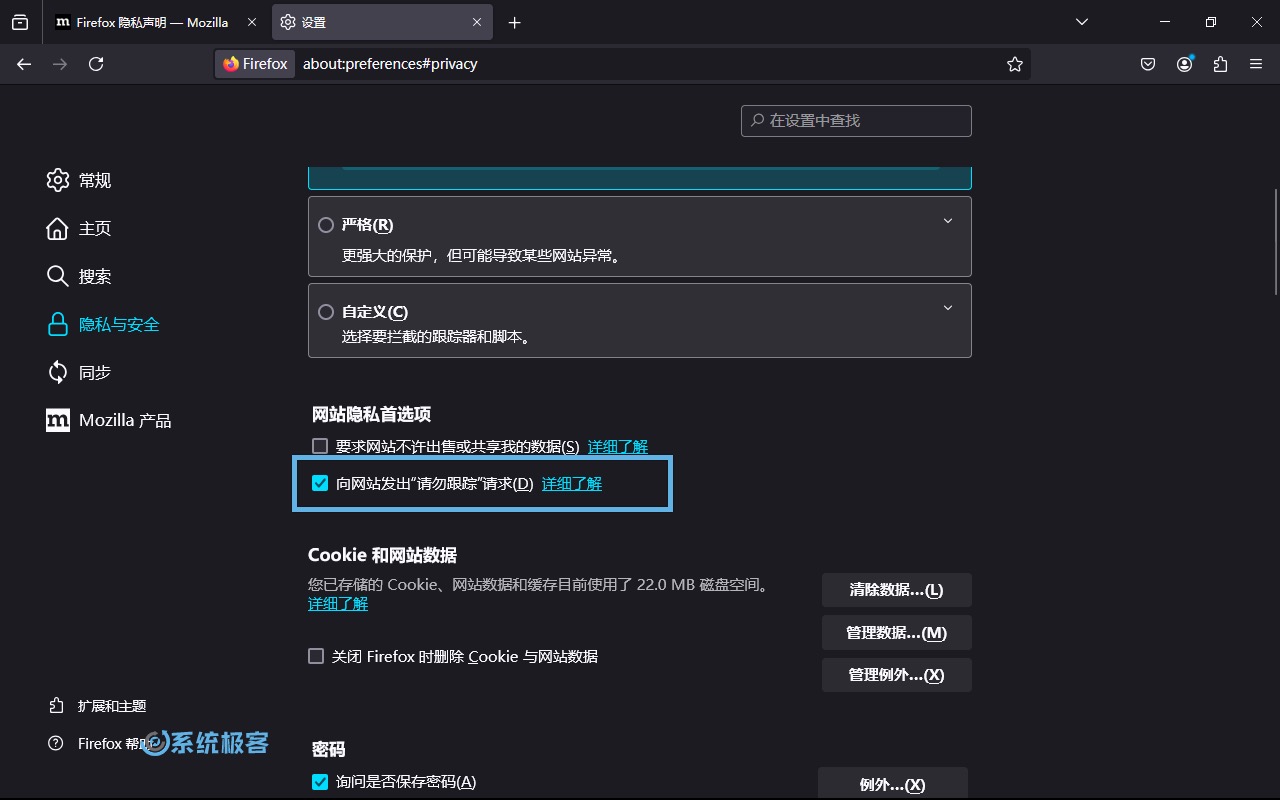Screen dimensions: 1280x800
Task: Close the Firefox 隐私声明 tab
Action: 252,22
